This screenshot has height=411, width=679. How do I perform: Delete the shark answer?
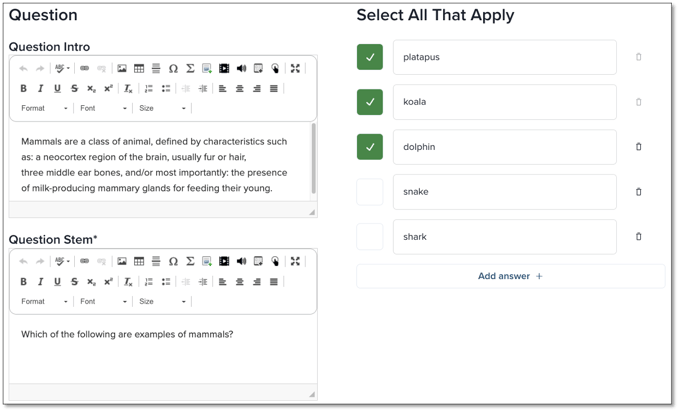pos(638,236)
